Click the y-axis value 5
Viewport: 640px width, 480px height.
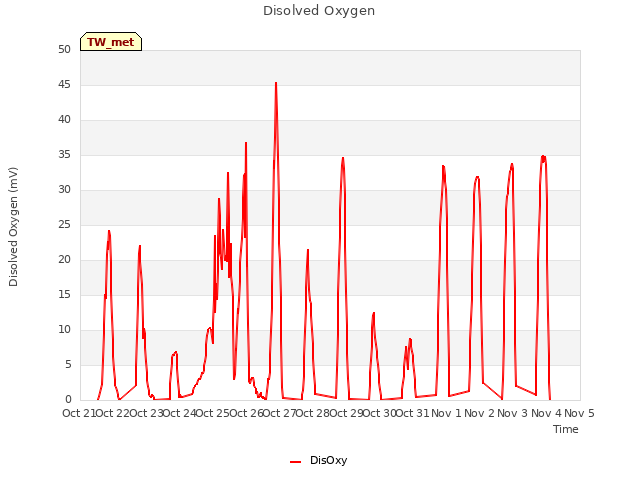(x=68, y=364)
